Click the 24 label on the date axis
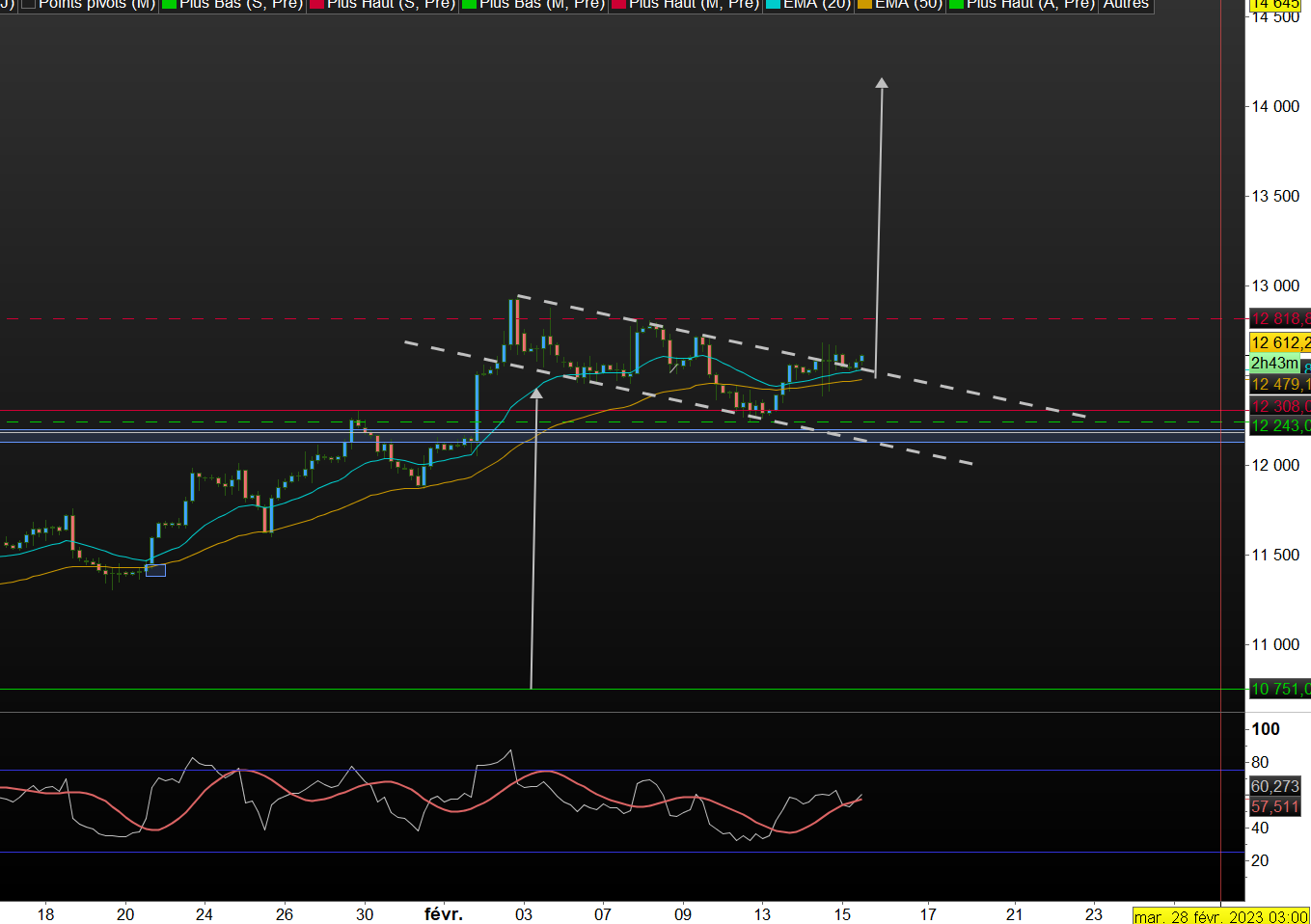Image resolution: width=1311 pixels, height=924 pixels. coord(204,914)
